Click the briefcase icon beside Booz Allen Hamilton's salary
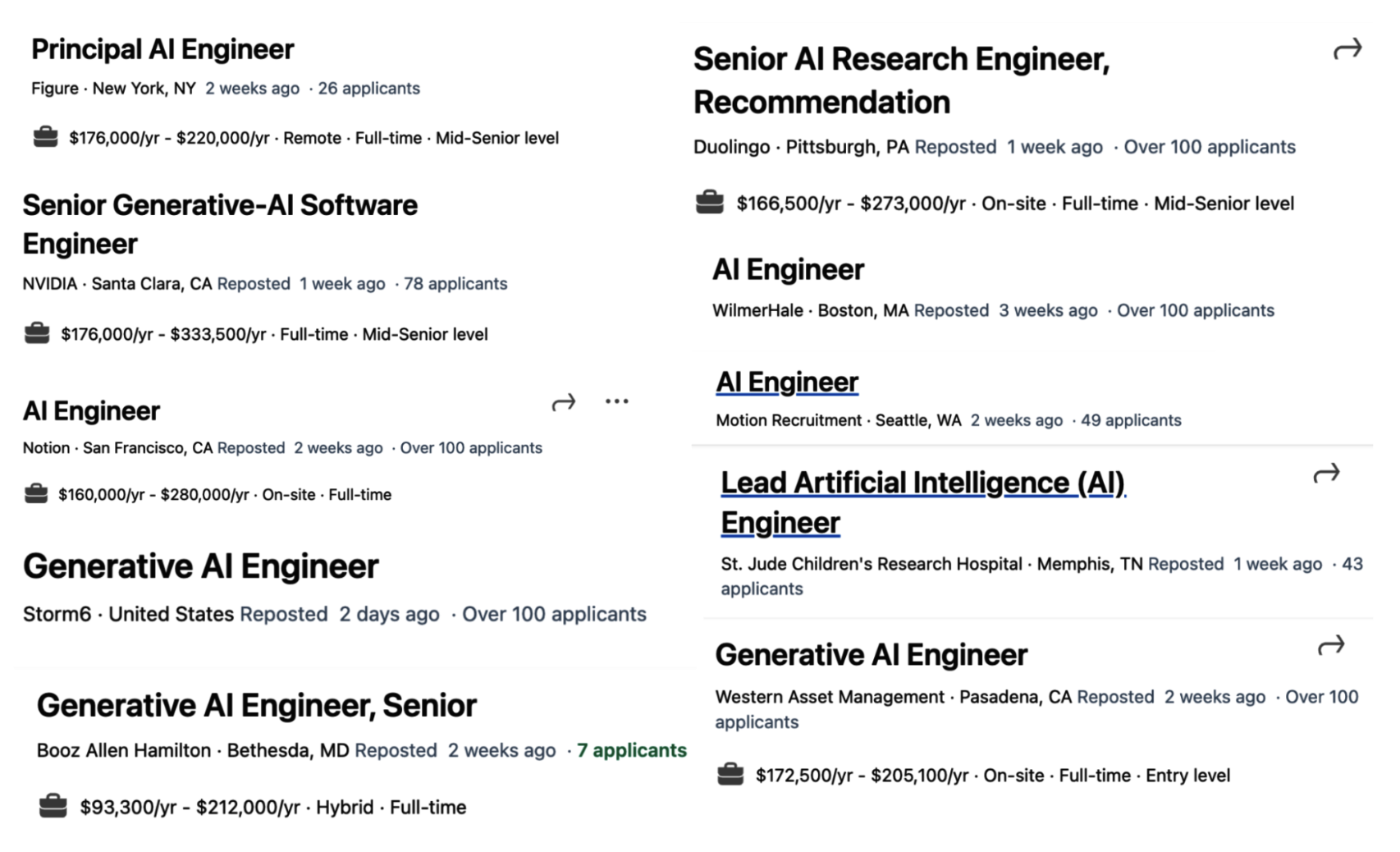The width and height of the screenshot is (1400, 852). (54, 805)
